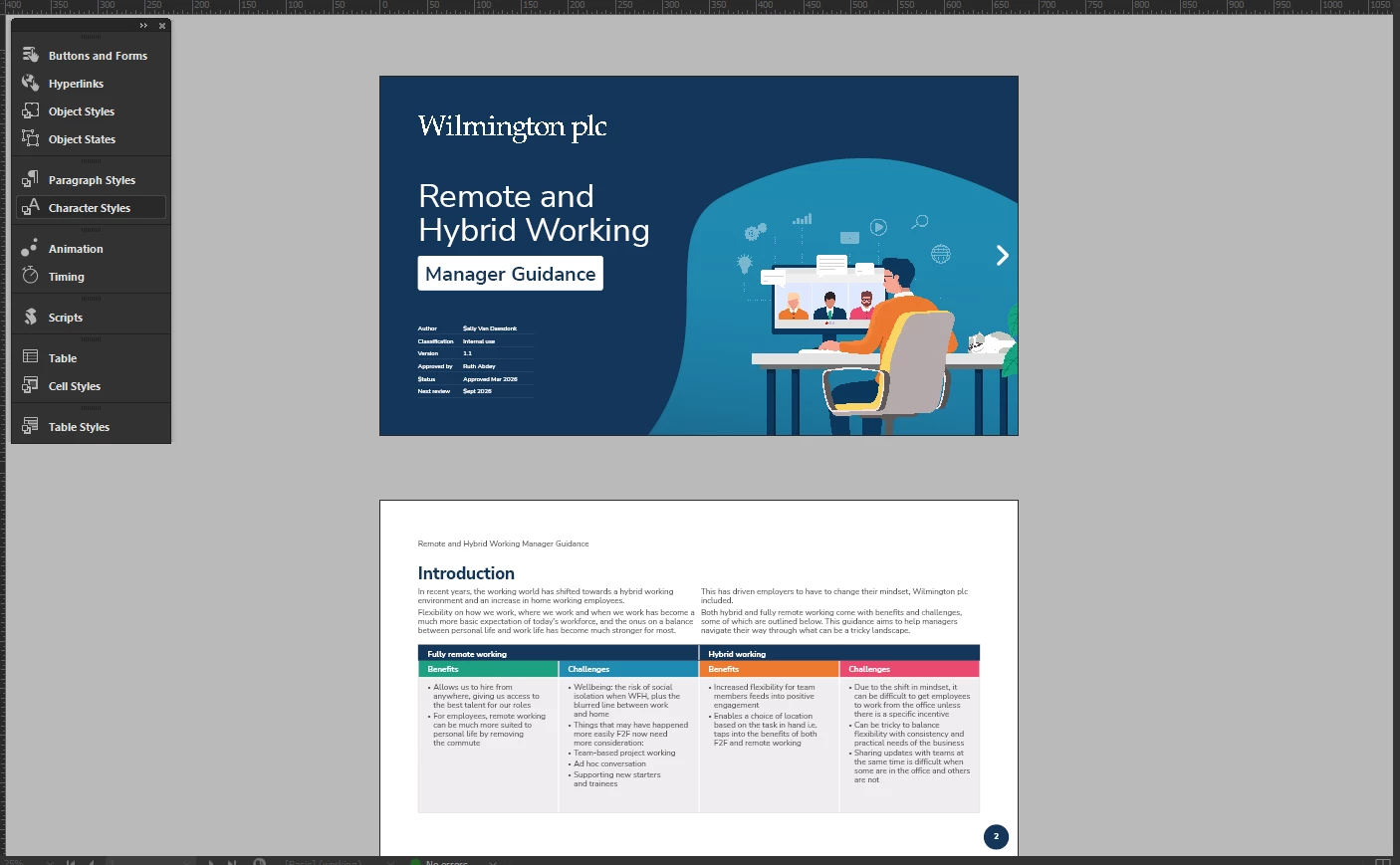
Task: Open the Table panel
Action: click(91, 358)
